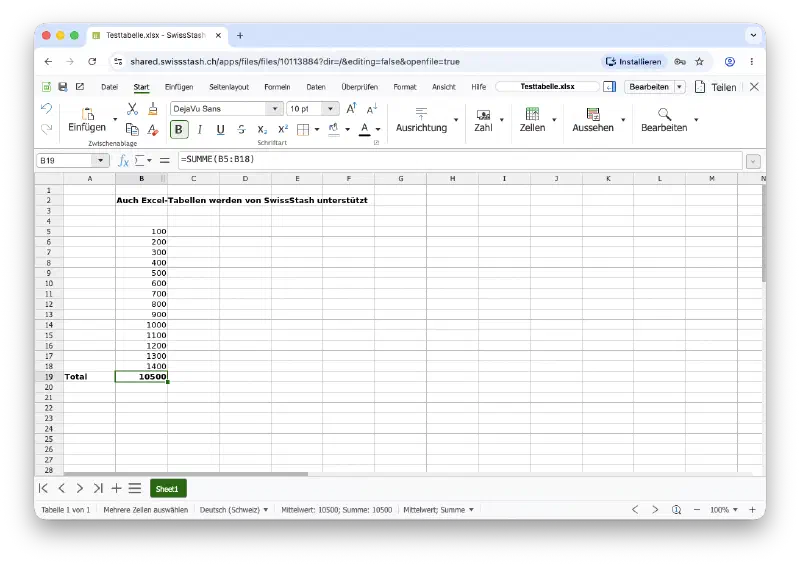800x565 pixels.
Task: Apply font color A swatch
Action: (x=364, y=130)
